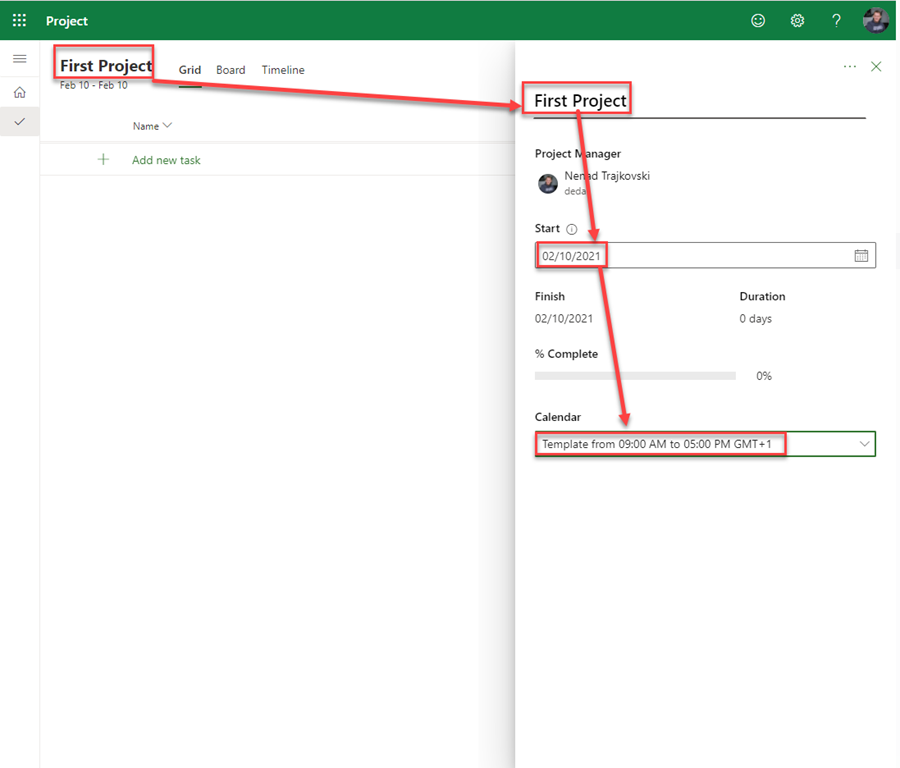Click Add new task
The height and width of the screenshot is (768, 900).
(x=166, y=160)
